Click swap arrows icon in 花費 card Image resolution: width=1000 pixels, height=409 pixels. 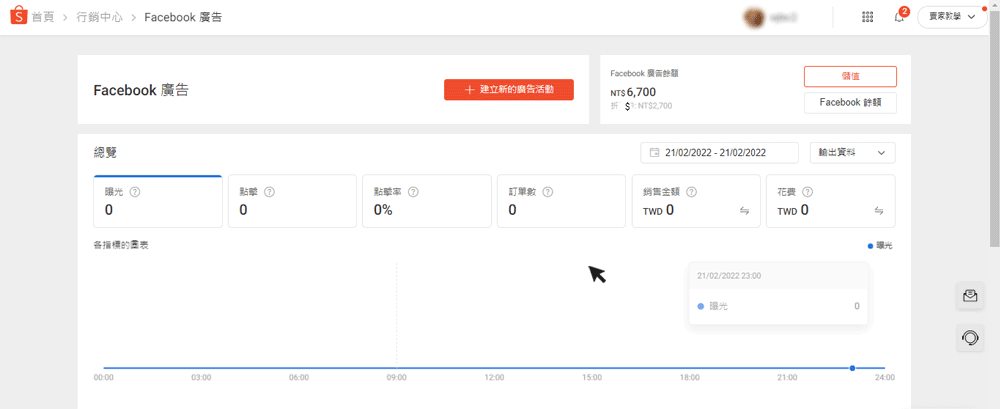click(879, 211)
